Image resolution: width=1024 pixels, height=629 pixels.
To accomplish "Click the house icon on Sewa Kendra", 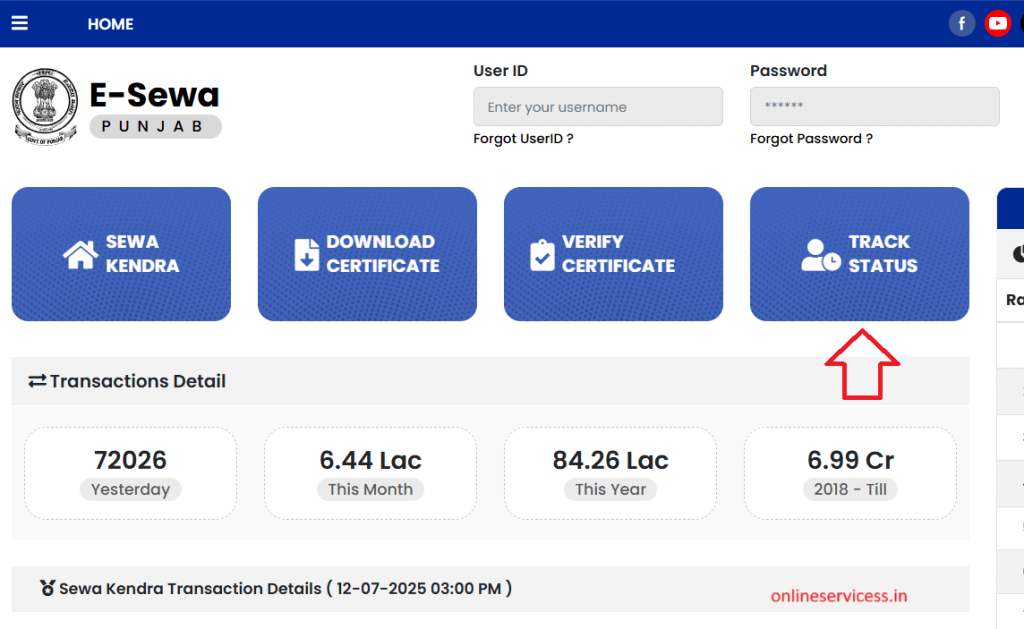I will [80, 255].
